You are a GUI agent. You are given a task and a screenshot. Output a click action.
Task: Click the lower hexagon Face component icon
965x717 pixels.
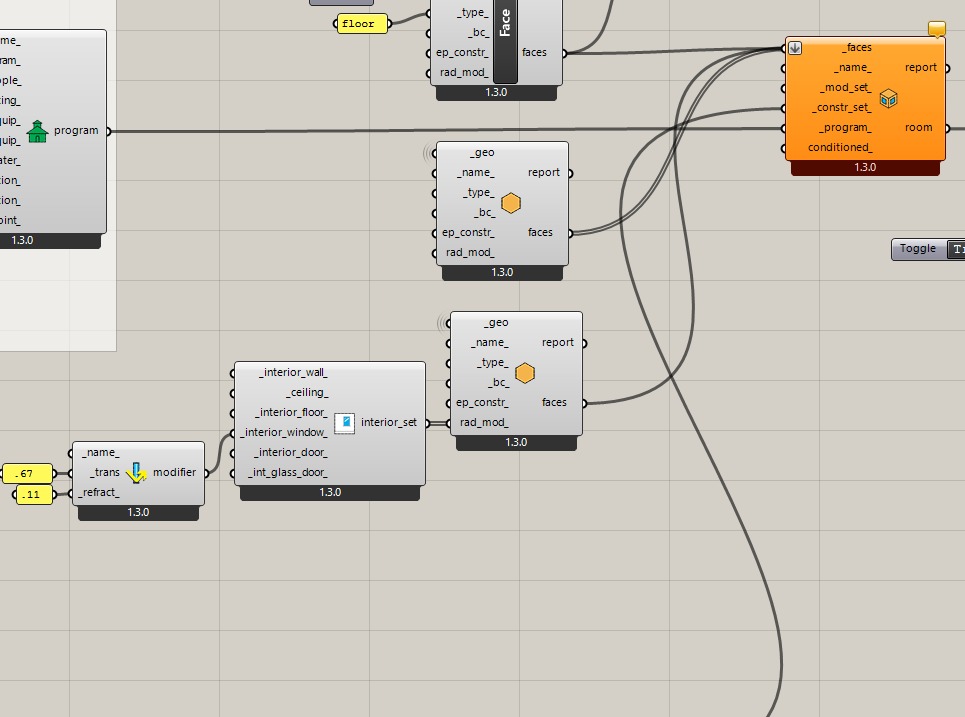pyautogui.click(x=524, y=373)
